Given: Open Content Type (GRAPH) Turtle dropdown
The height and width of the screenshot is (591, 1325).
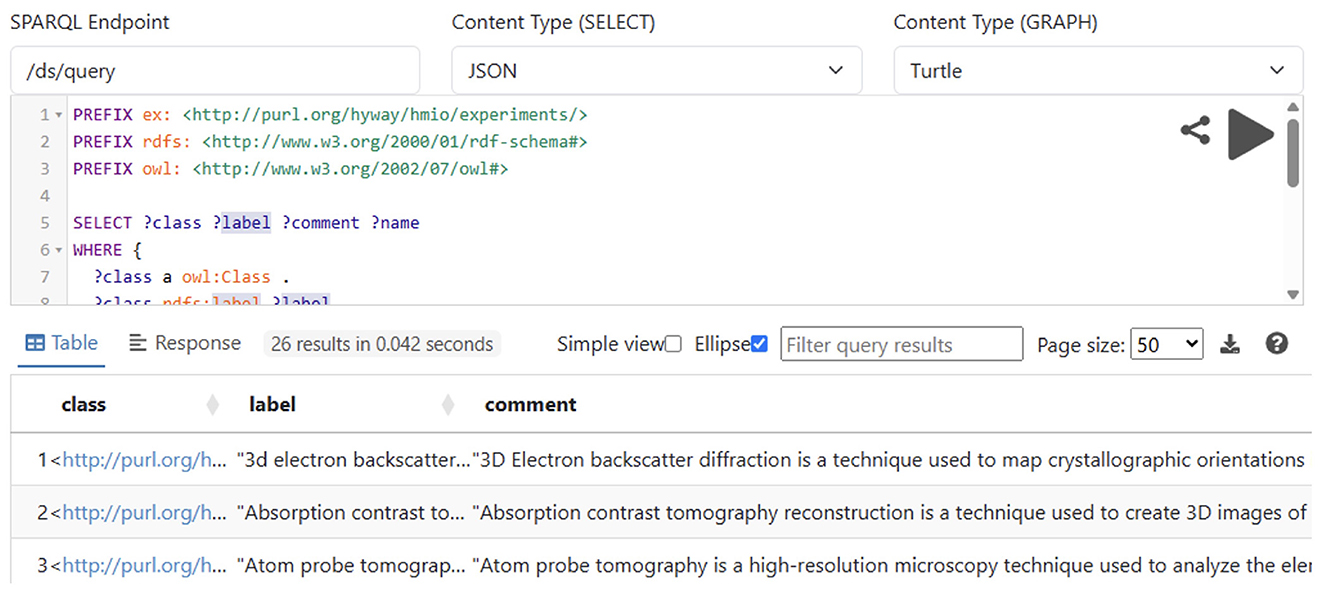Looking at the screenshot, I should 1098,71.
